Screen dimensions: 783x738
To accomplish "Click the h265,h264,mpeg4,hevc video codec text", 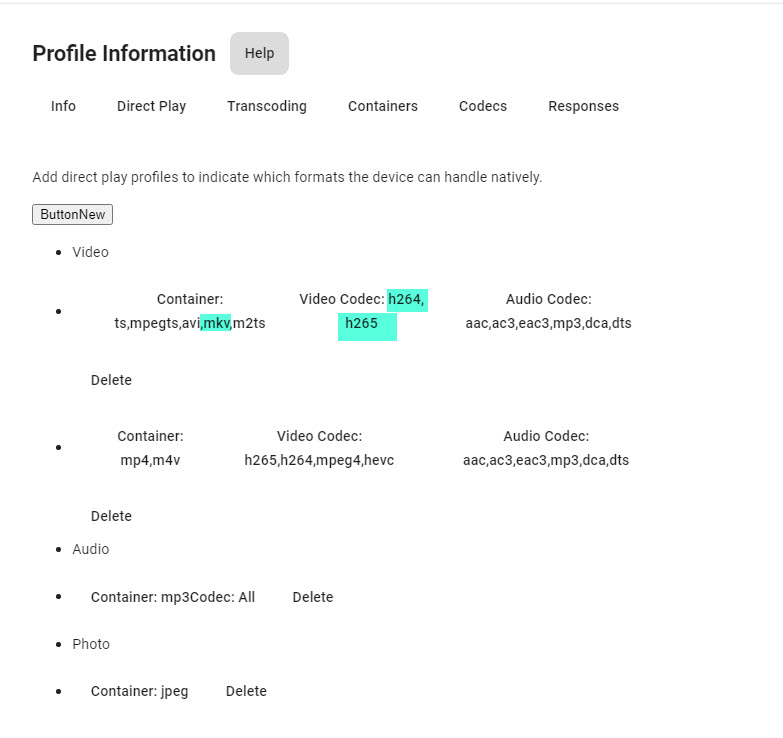I will coord(319,460).
